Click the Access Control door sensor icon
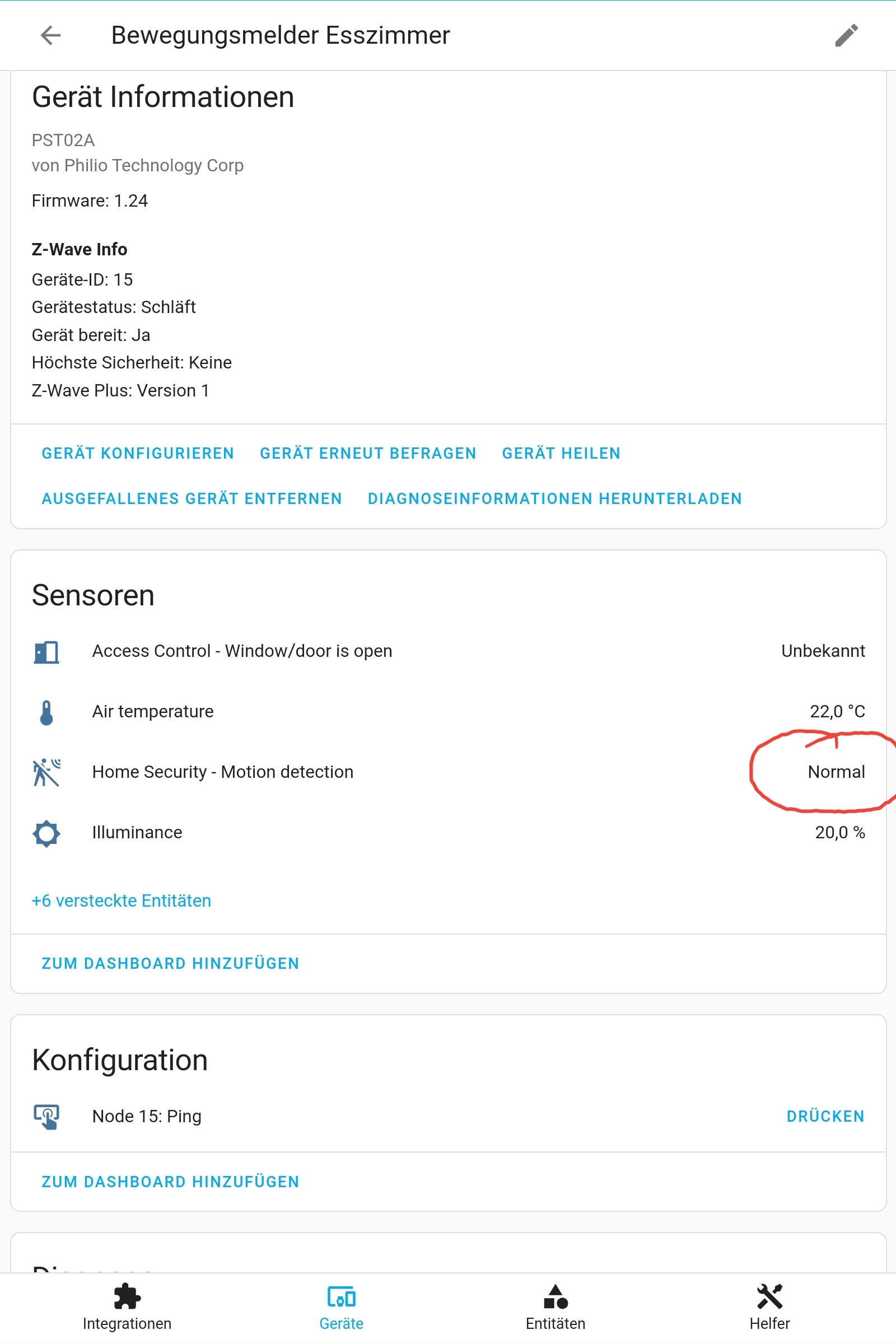The image size is (896, 1344). click(x=46, y=652)
